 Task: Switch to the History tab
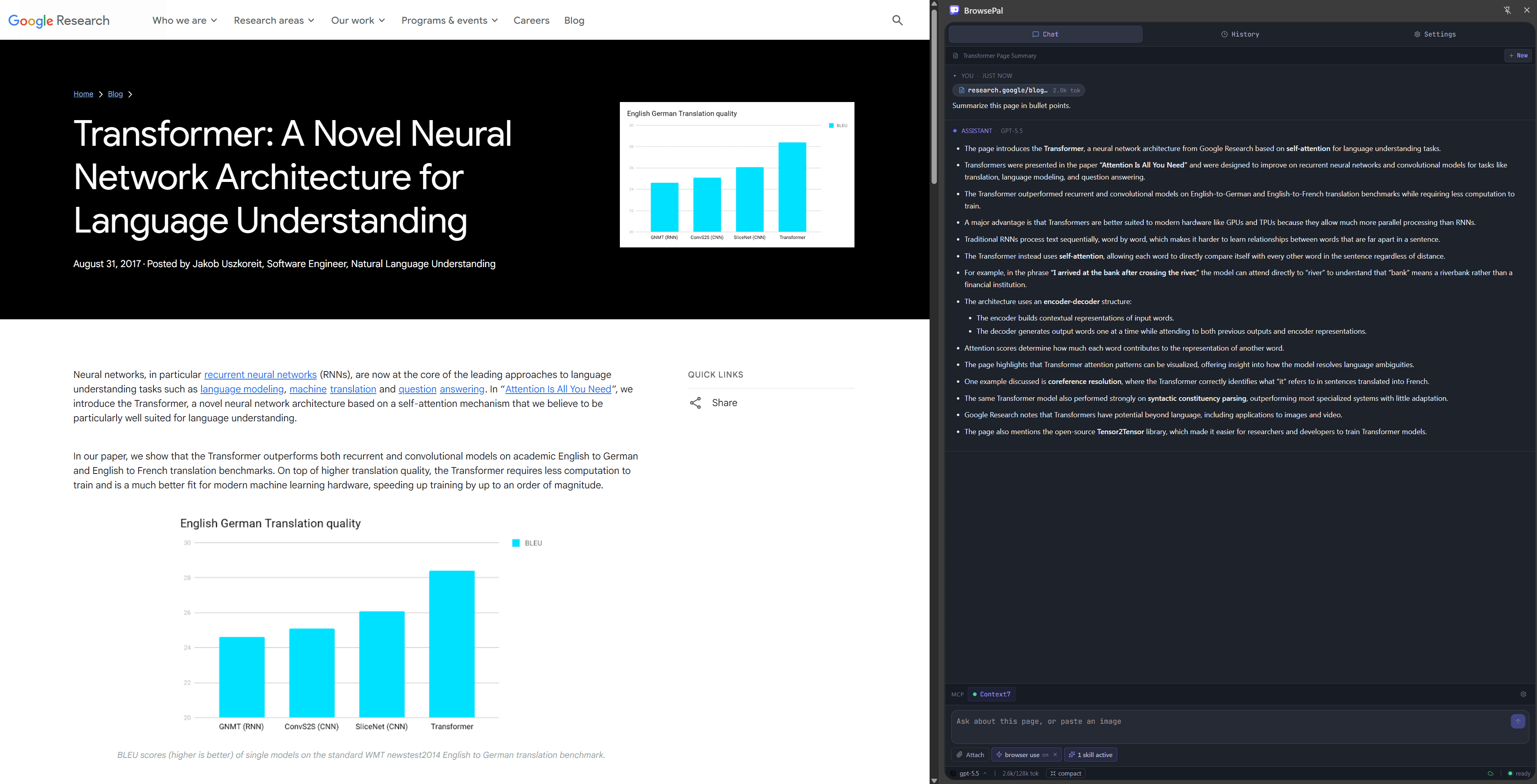[1241, 34]
